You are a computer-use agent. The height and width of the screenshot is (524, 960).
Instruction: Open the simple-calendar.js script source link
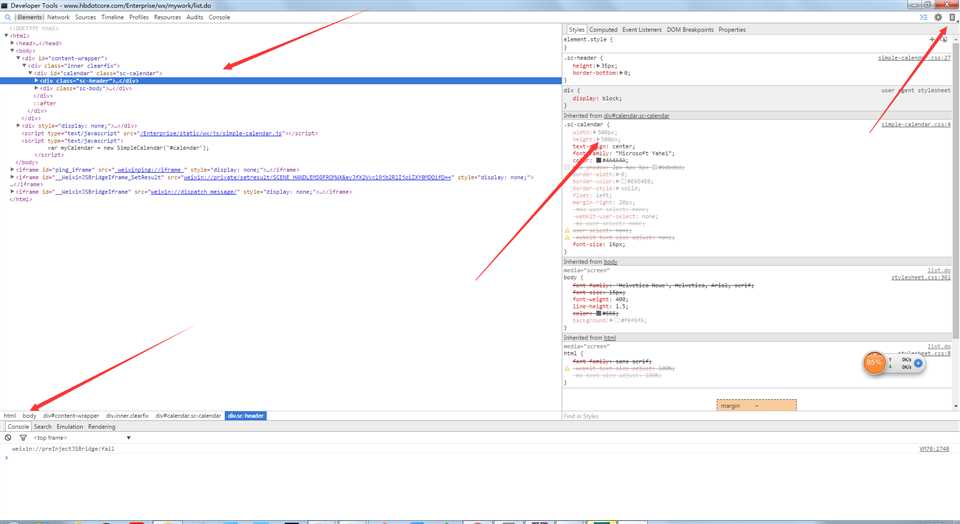click(x=211, y=133)
